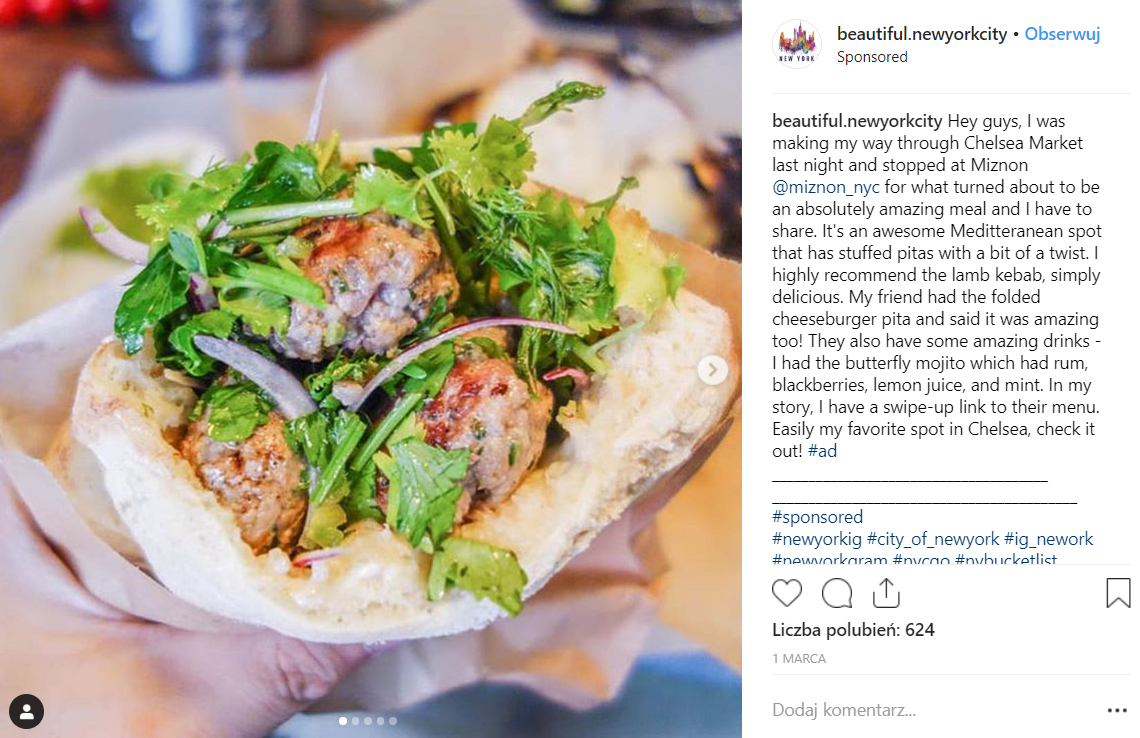Open the #sponsored hashtag

pyautogui.click(x=817, y=517)
